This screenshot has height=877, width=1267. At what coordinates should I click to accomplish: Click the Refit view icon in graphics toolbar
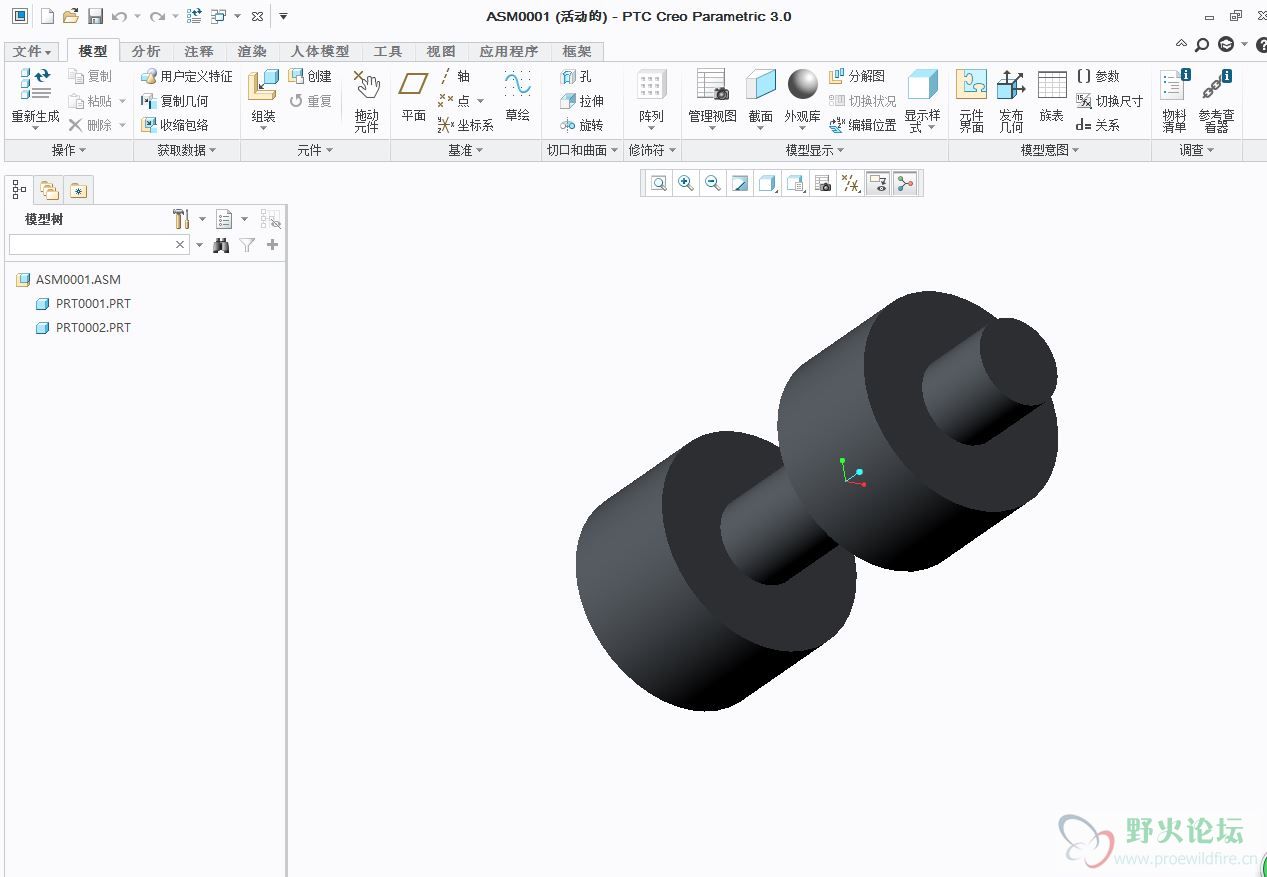(658, 183)
